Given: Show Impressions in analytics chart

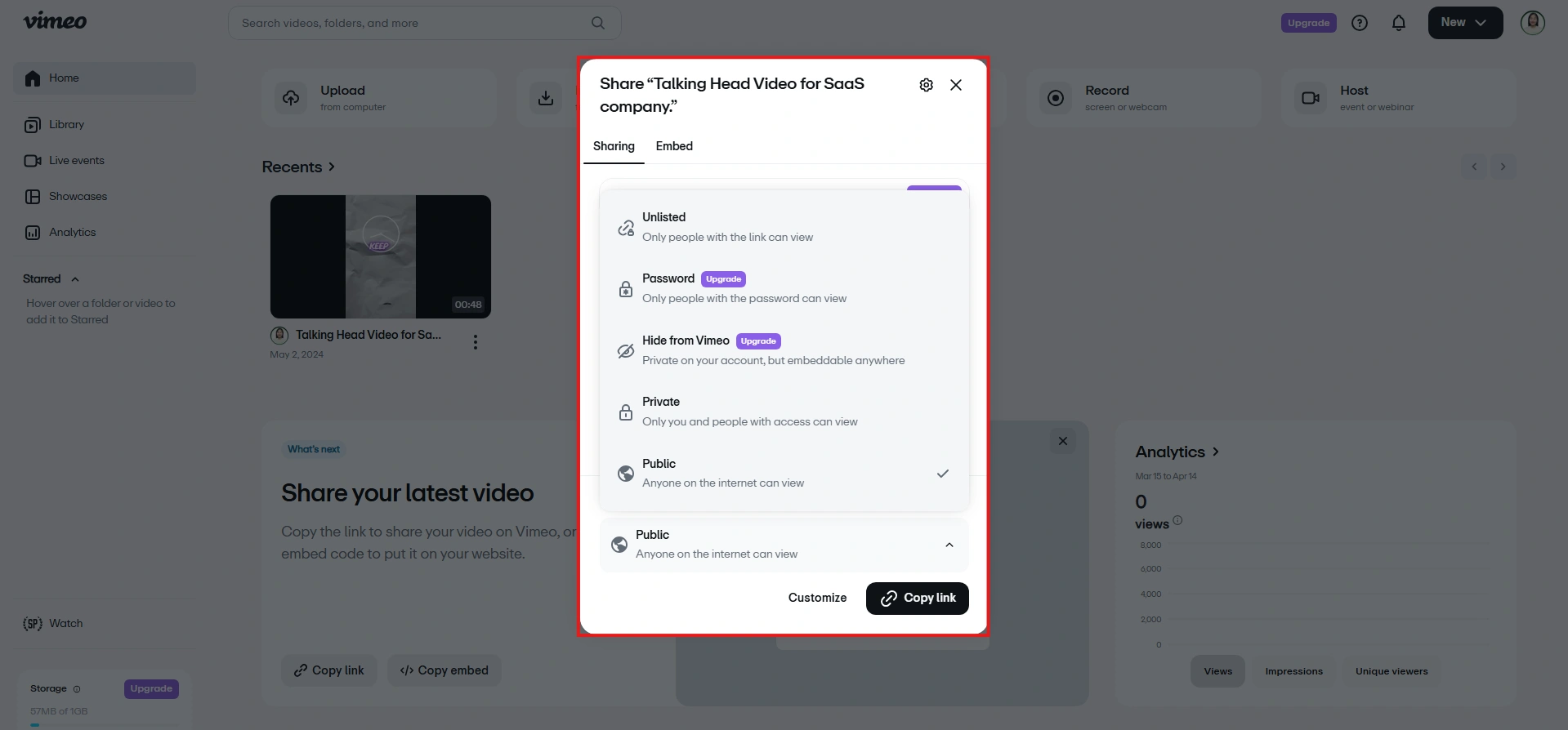Looking at the screenshot, I should pyautogui.click(x=1294, y=671).
